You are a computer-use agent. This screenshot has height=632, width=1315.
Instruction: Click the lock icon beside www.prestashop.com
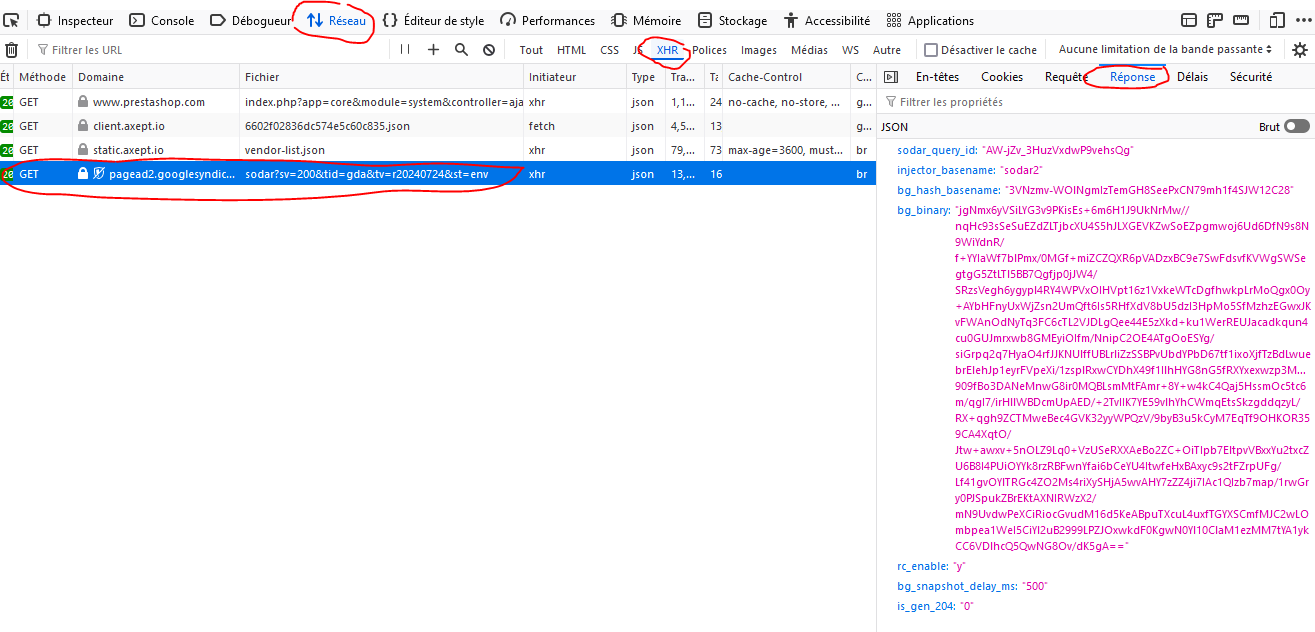(x=83, y=102)
